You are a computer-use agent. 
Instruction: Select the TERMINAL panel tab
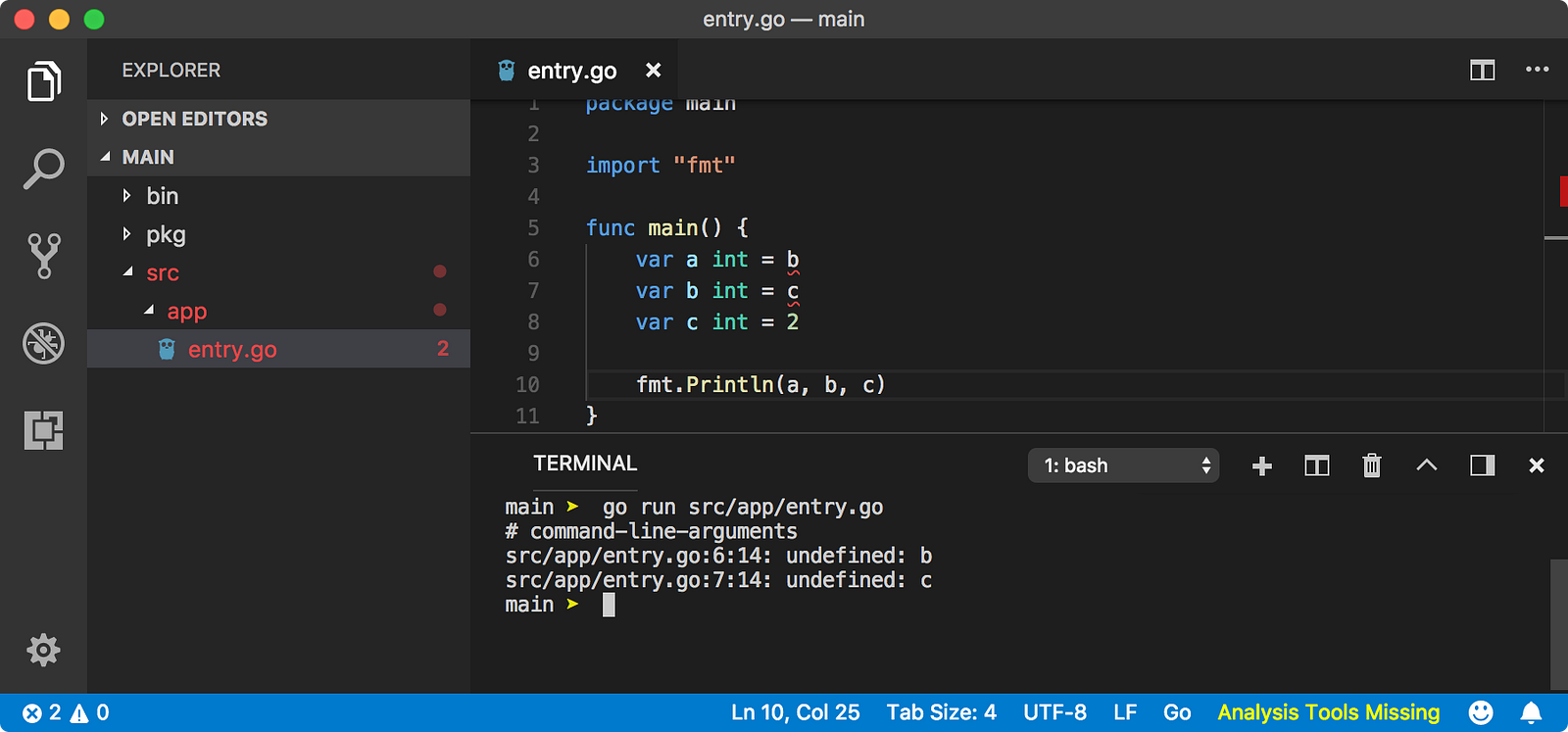(x=585, y=464)
